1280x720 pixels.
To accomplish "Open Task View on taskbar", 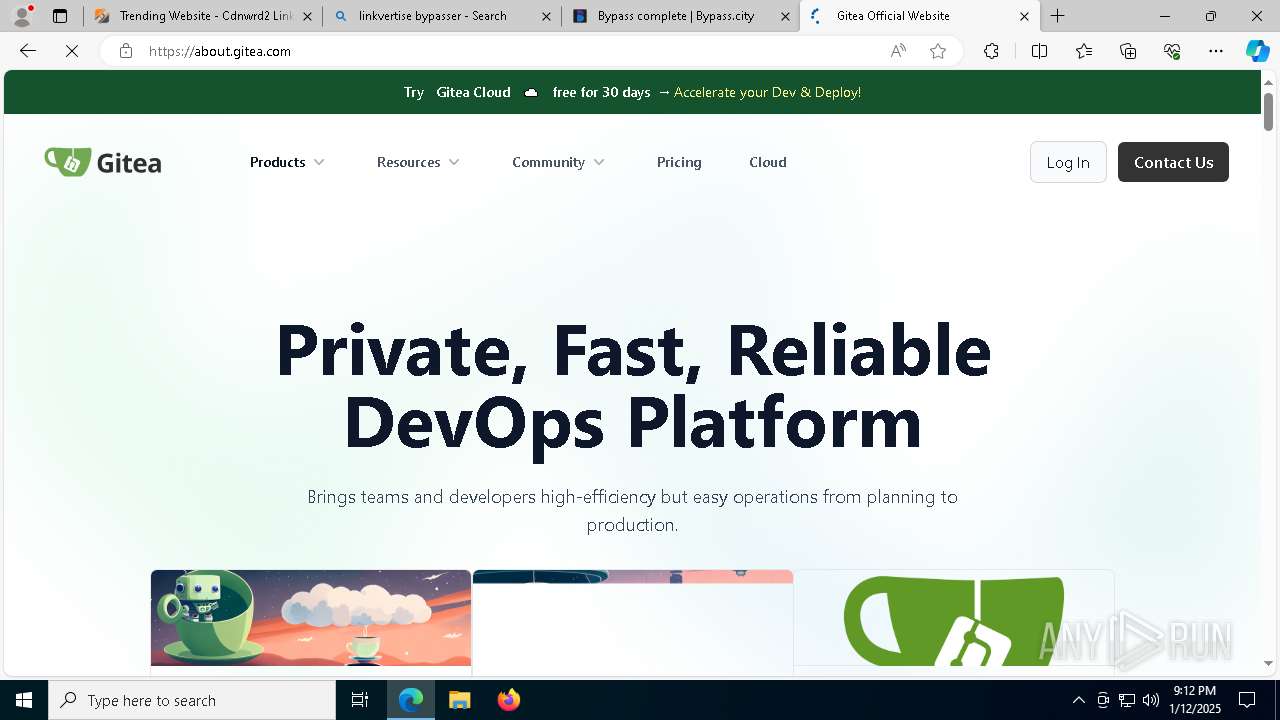I will pyautogui.click(x=360, y=700).
